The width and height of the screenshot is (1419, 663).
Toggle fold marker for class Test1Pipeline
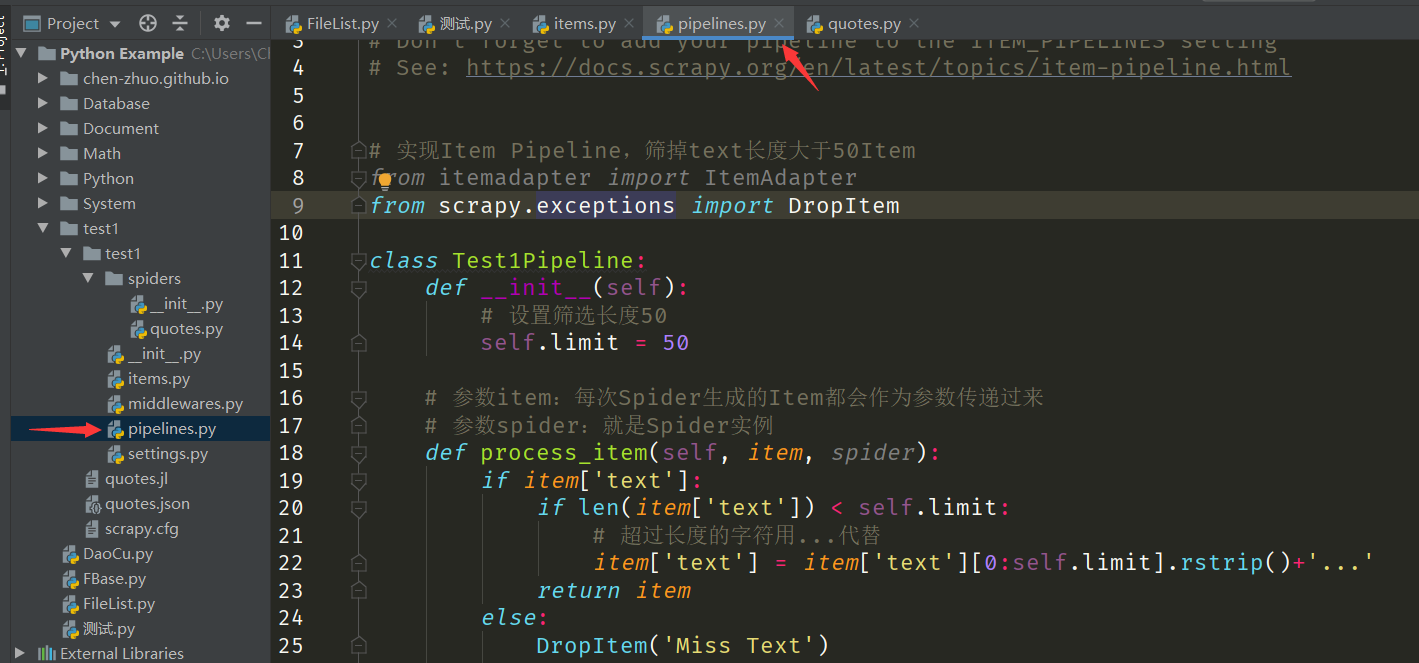[358, 261]
